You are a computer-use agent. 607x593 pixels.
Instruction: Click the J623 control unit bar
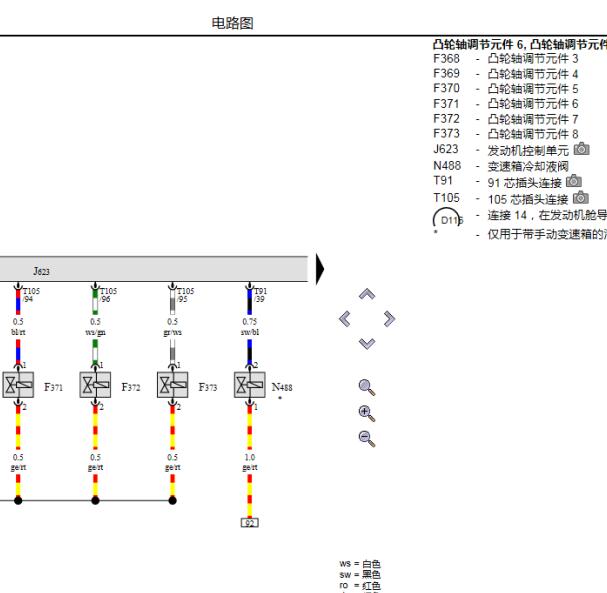pos(154,269)
